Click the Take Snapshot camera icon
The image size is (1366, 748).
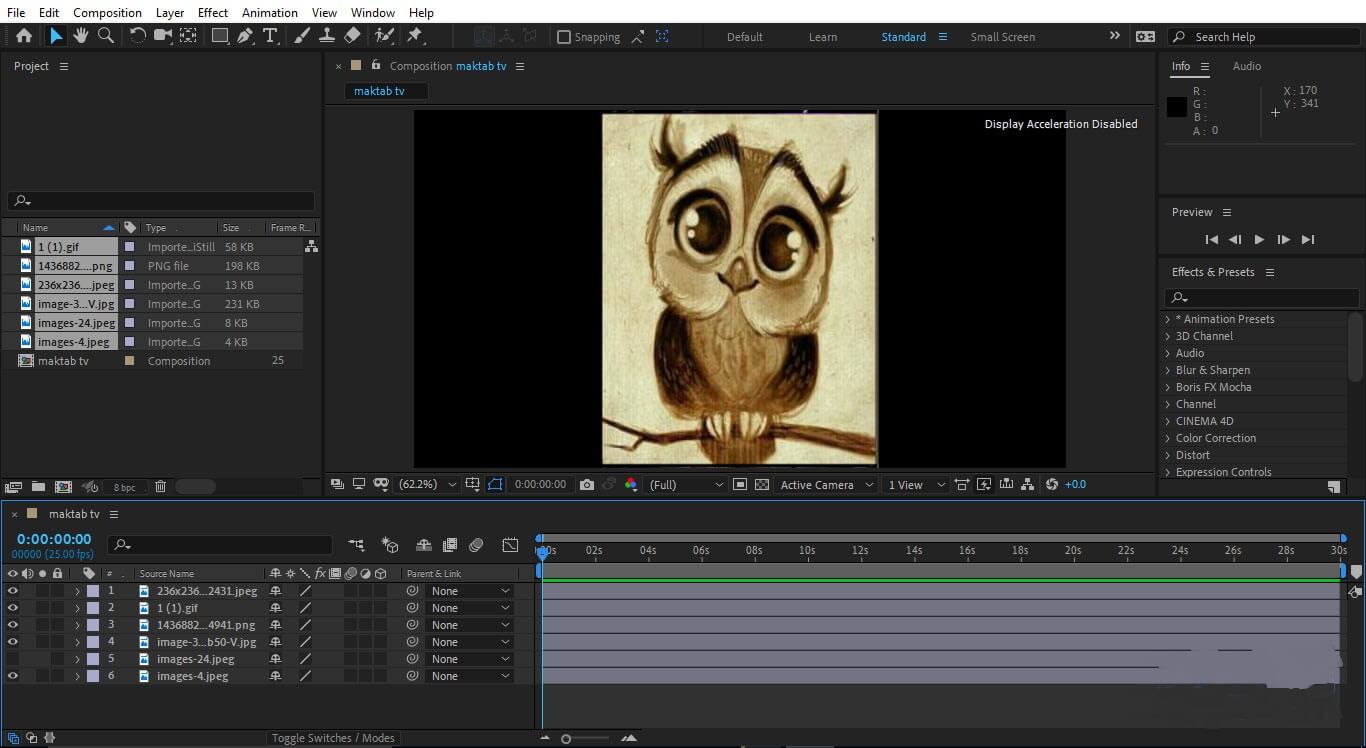pos(587,485)
